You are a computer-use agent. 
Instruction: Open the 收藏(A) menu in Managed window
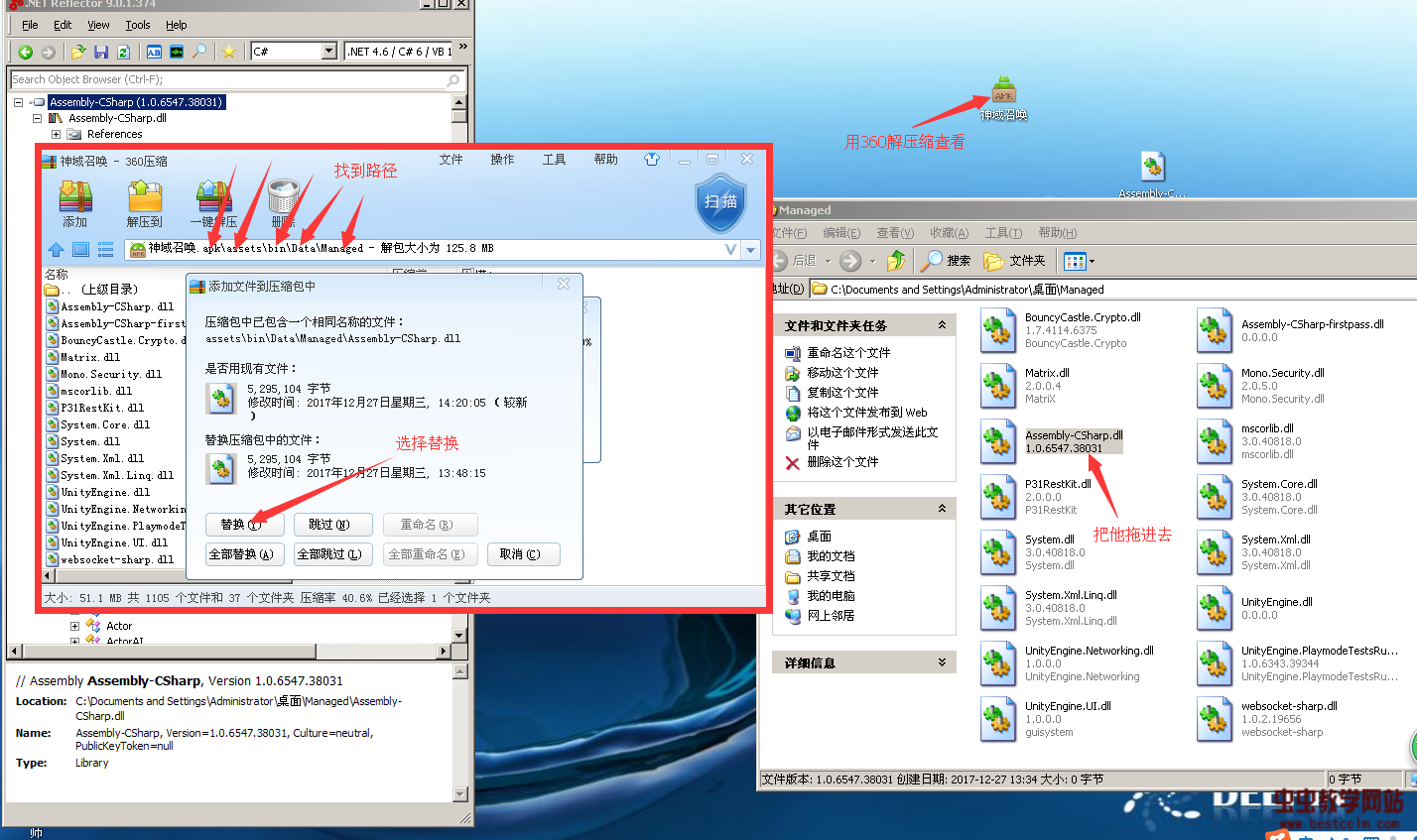tap(949, 233)
